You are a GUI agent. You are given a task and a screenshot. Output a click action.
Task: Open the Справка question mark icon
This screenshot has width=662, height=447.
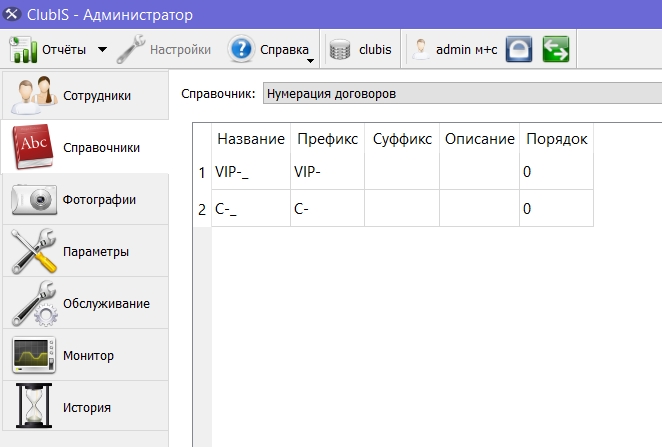click(241, 49)
